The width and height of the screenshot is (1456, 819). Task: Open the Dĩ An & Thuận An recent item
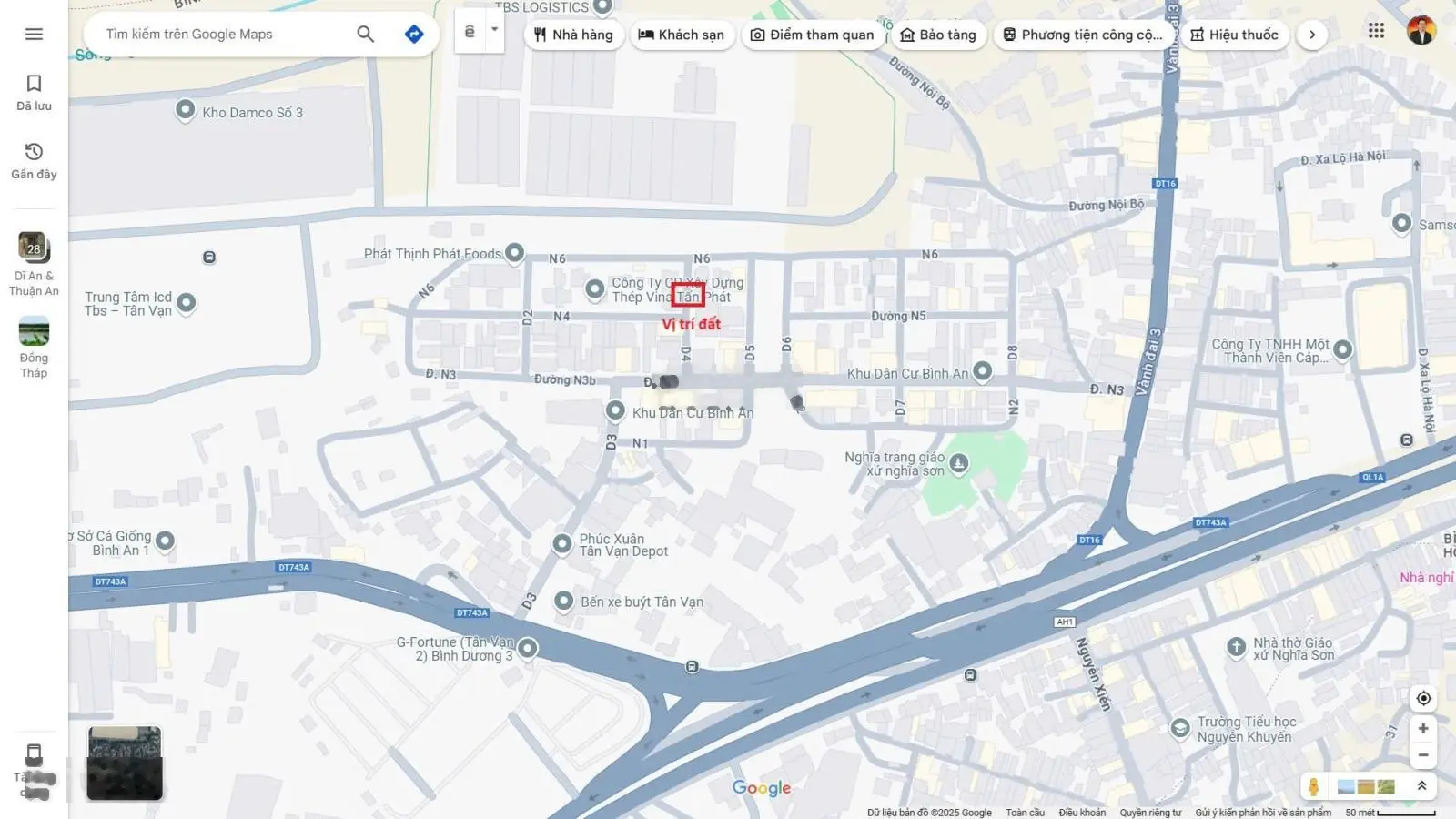click(x=34, y=265)
